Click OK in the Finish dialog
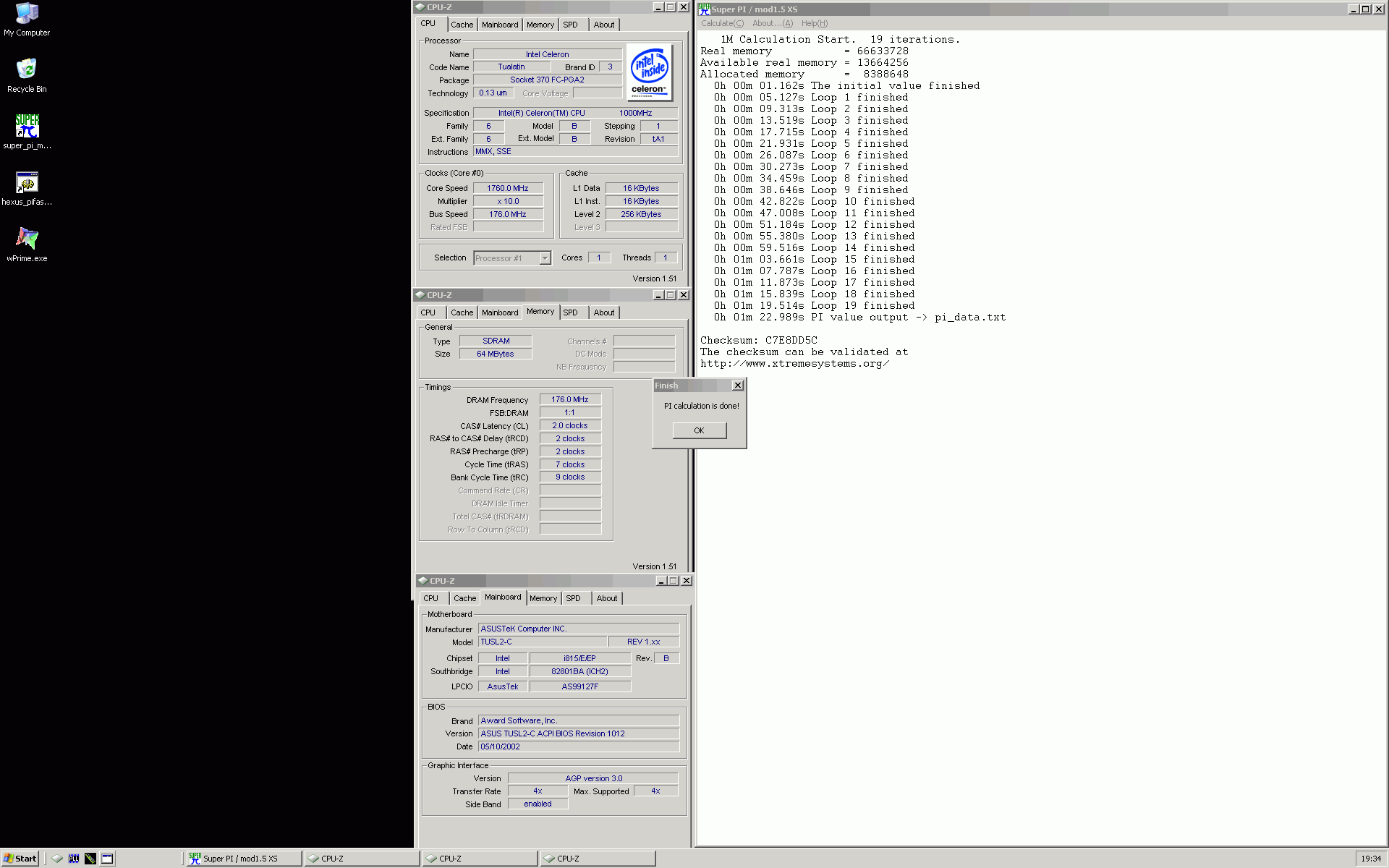Image resolution: width=1389 pixels, height=868 pixels. (x=699, y=430)
